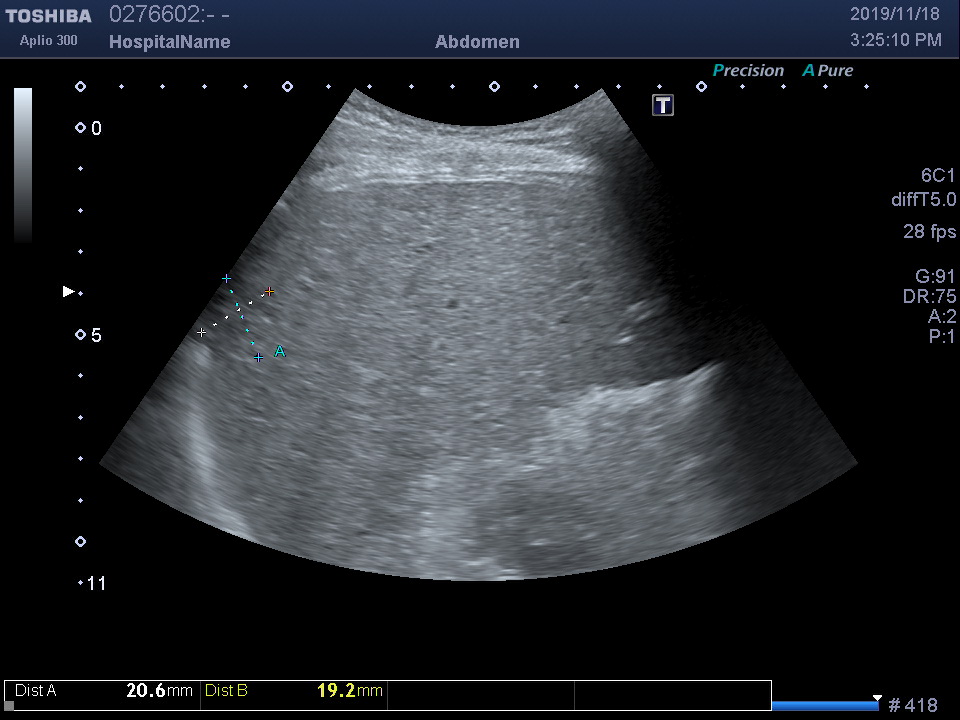Click the blue cine frame progress bar

[x=824, y=706]
